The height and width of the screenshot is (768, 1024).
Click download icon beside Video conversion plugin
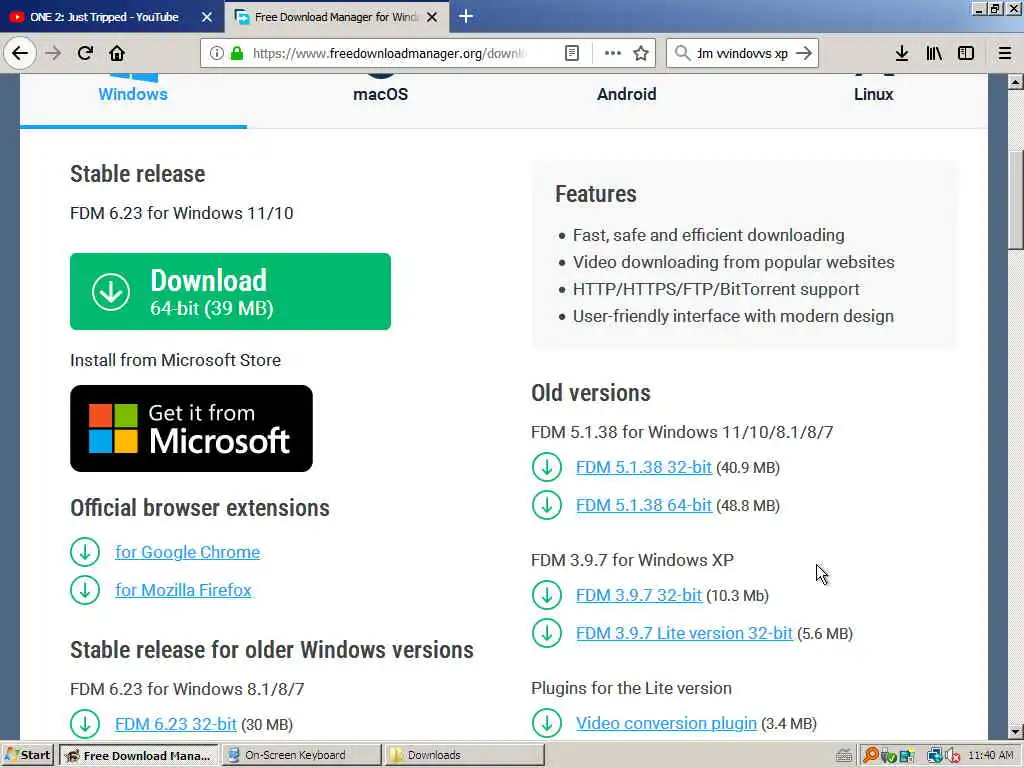coord(547,724)
